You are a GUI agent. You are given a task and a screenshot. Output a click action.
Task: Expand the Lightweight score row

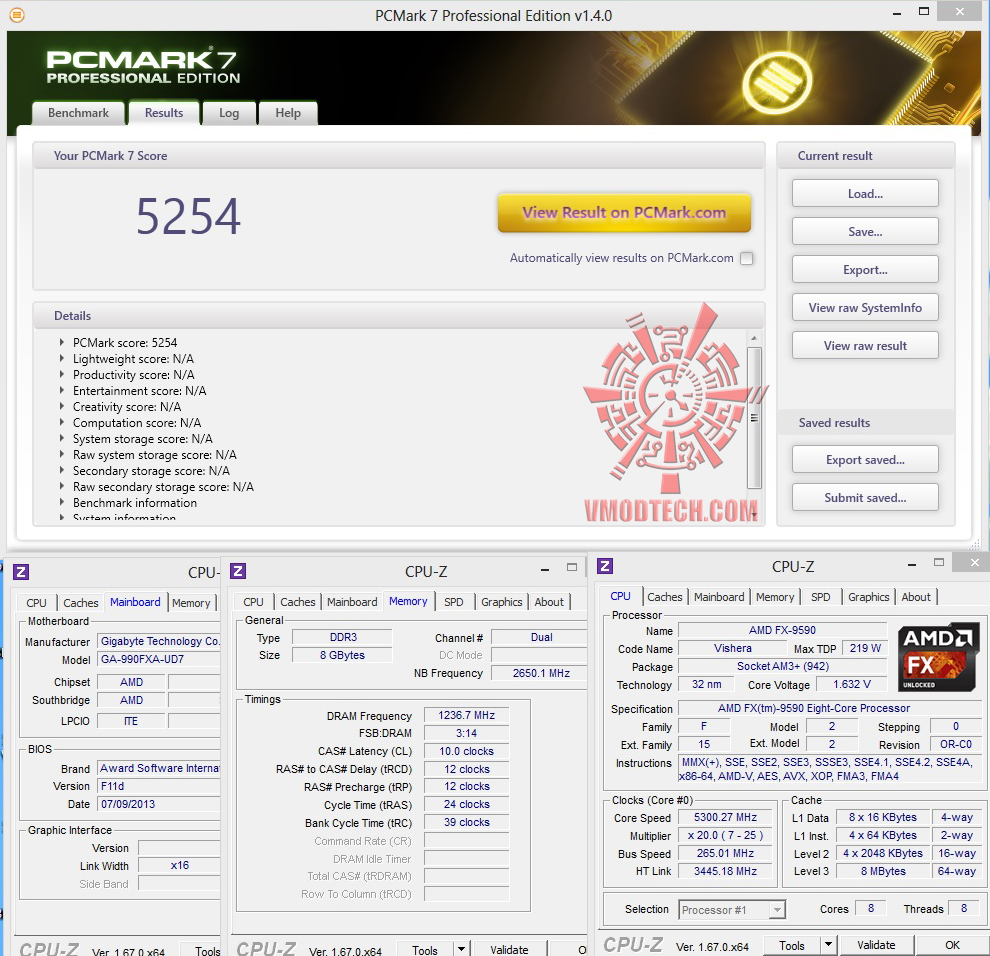(x=62, y=358)
